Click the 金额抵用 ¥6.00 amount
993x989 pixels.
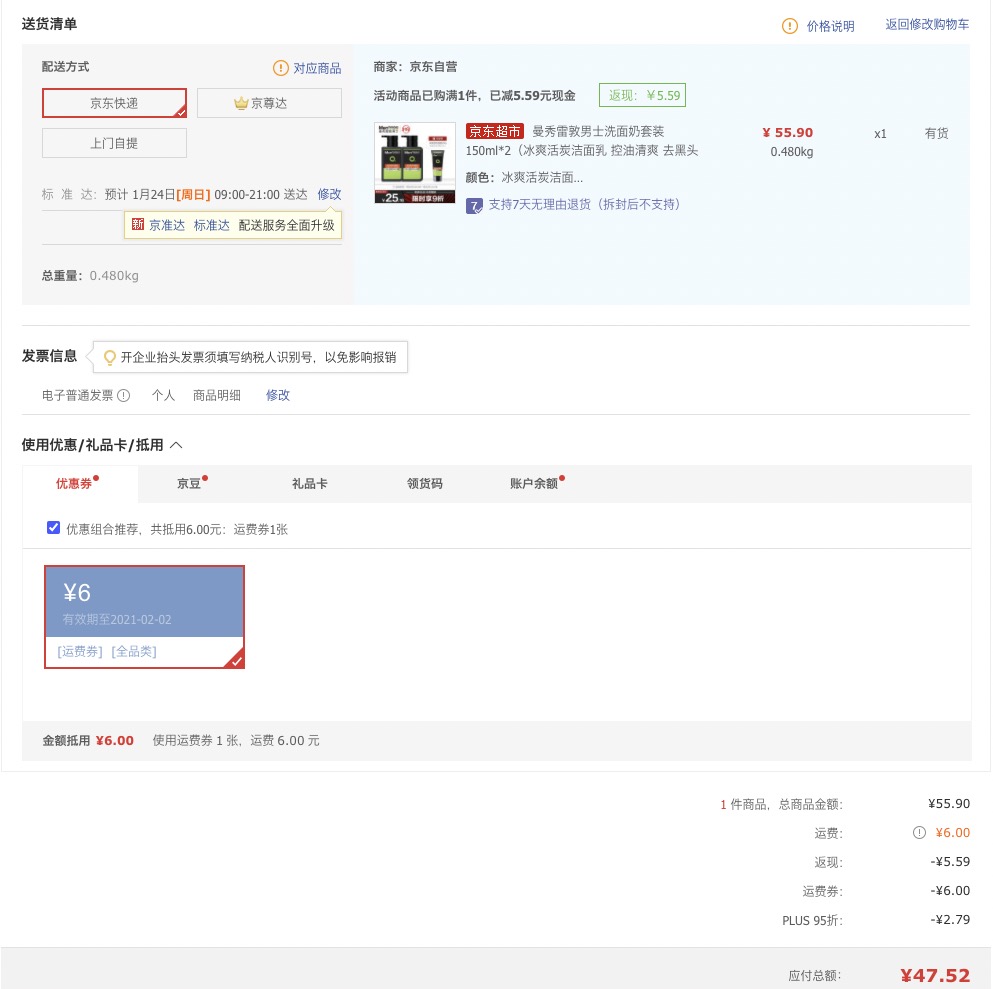coord(115,740)
